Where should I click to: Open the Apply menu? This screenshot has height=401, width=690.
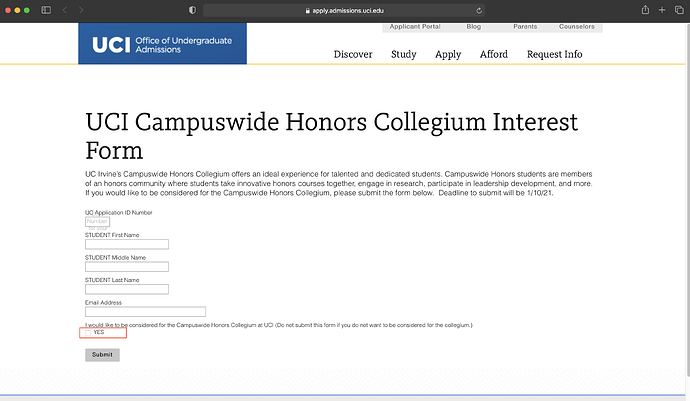click(448, 54)
